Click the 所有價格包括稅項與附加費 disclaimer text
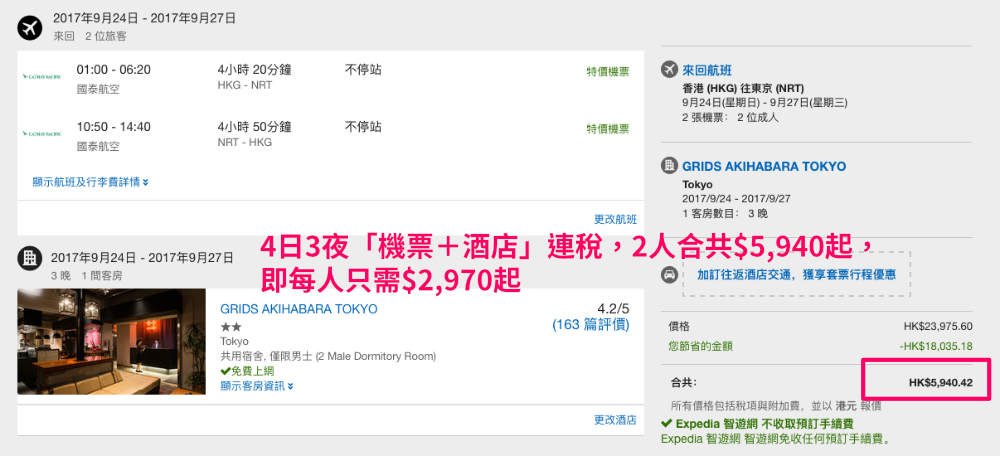Viewport: 1000px width, 456px height. [x=776, y=406]
